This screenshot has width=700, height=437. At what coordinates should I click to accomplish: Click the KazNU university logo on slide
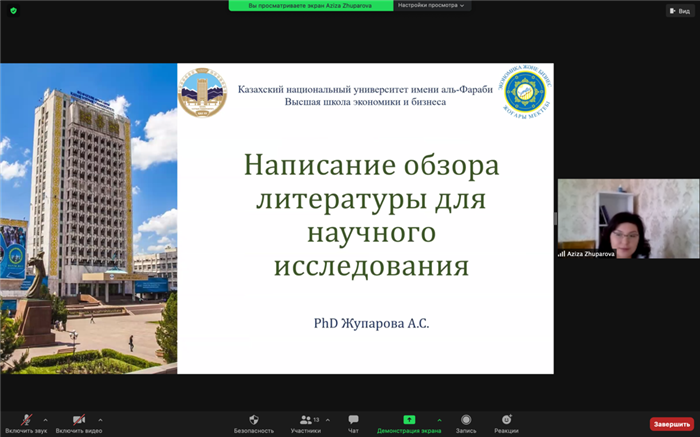click(x=202, y=93)
